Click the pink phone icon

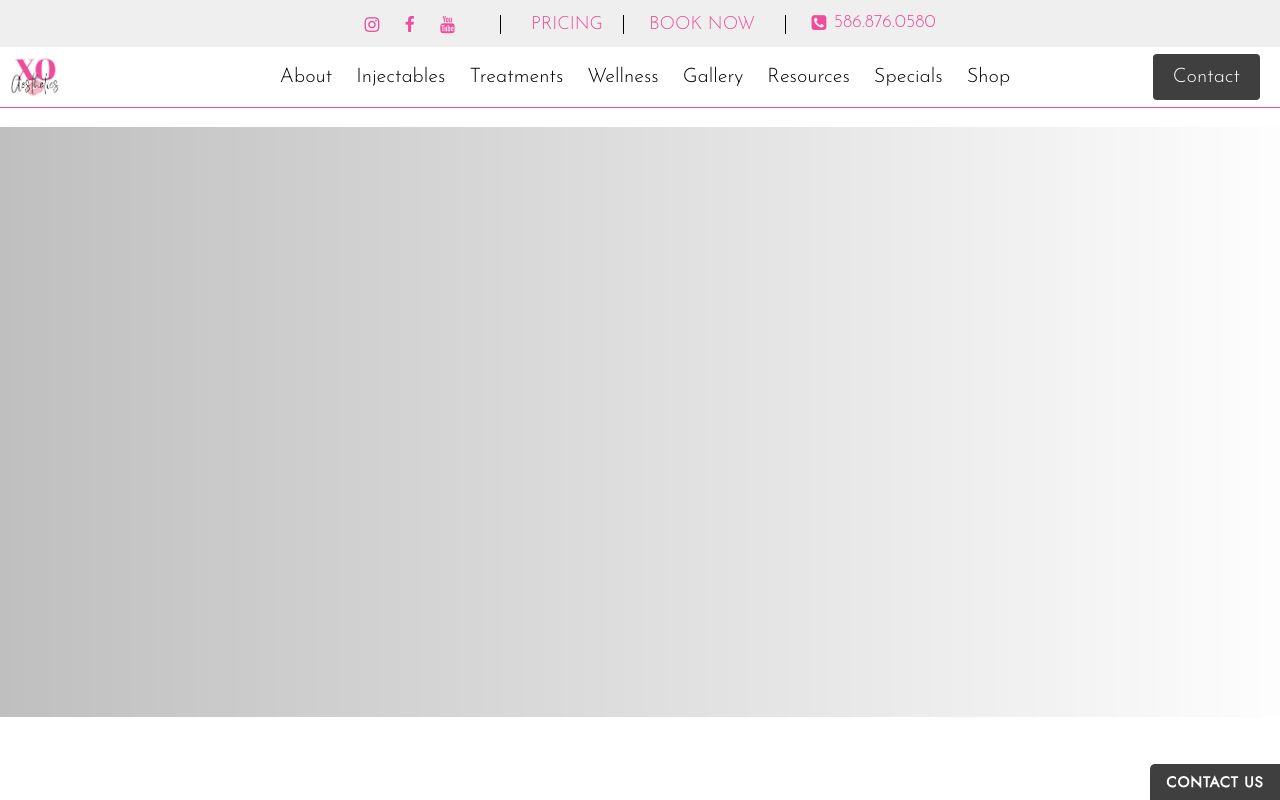(819, 23)
